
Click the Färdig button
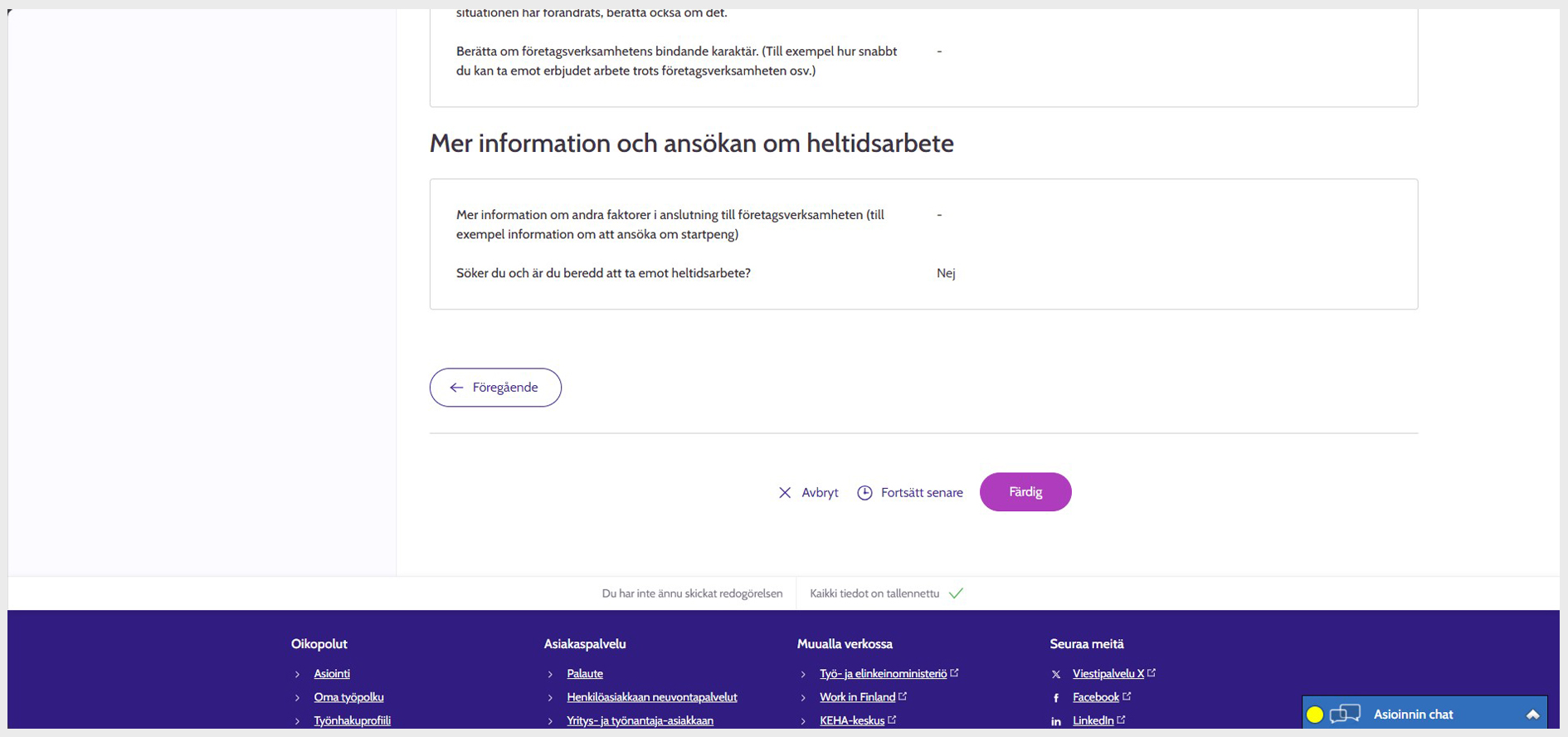[1025, 492]
